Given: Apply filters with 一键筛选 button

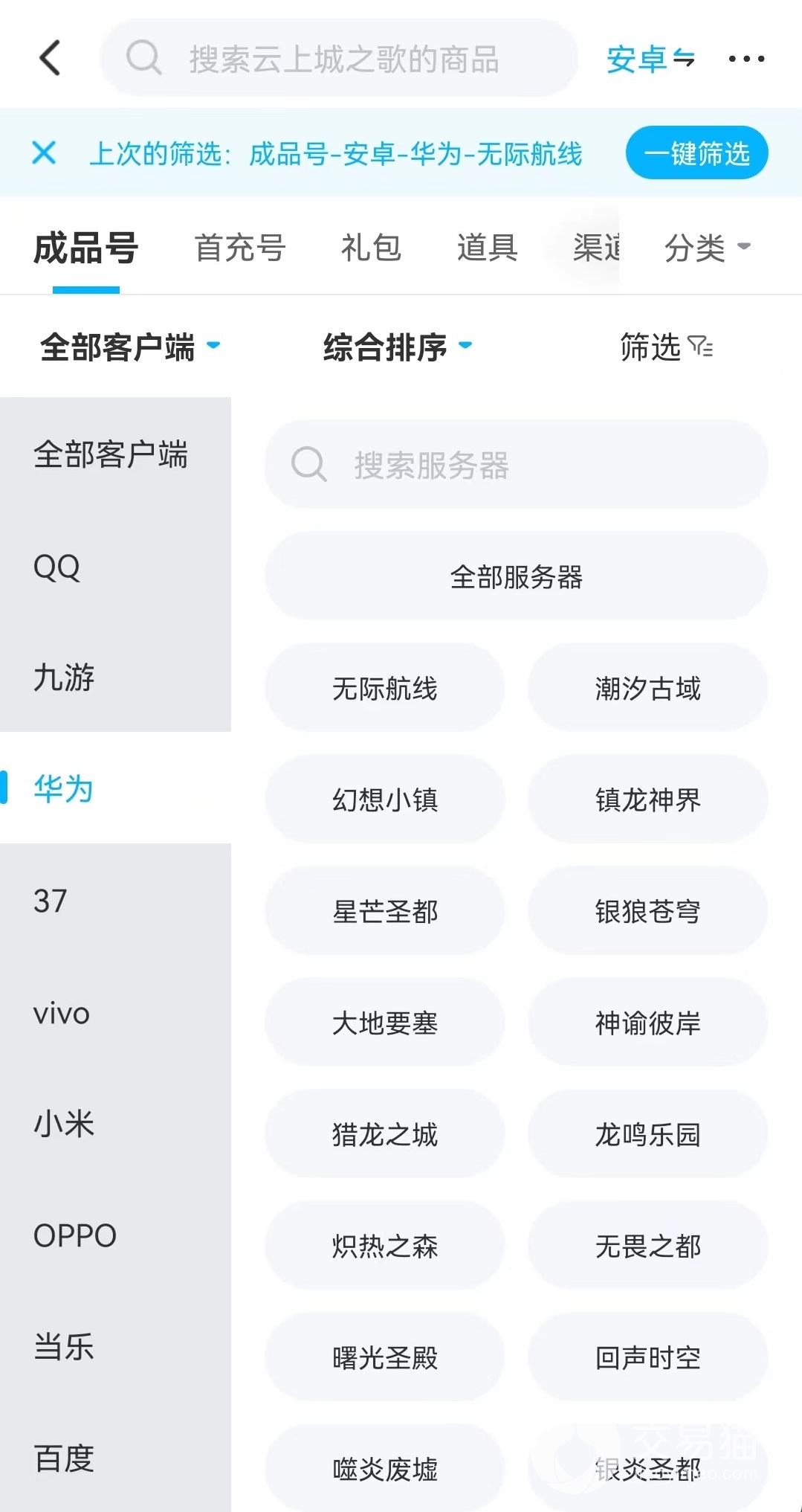Looking at the screenshot, I should pos(696,153).
